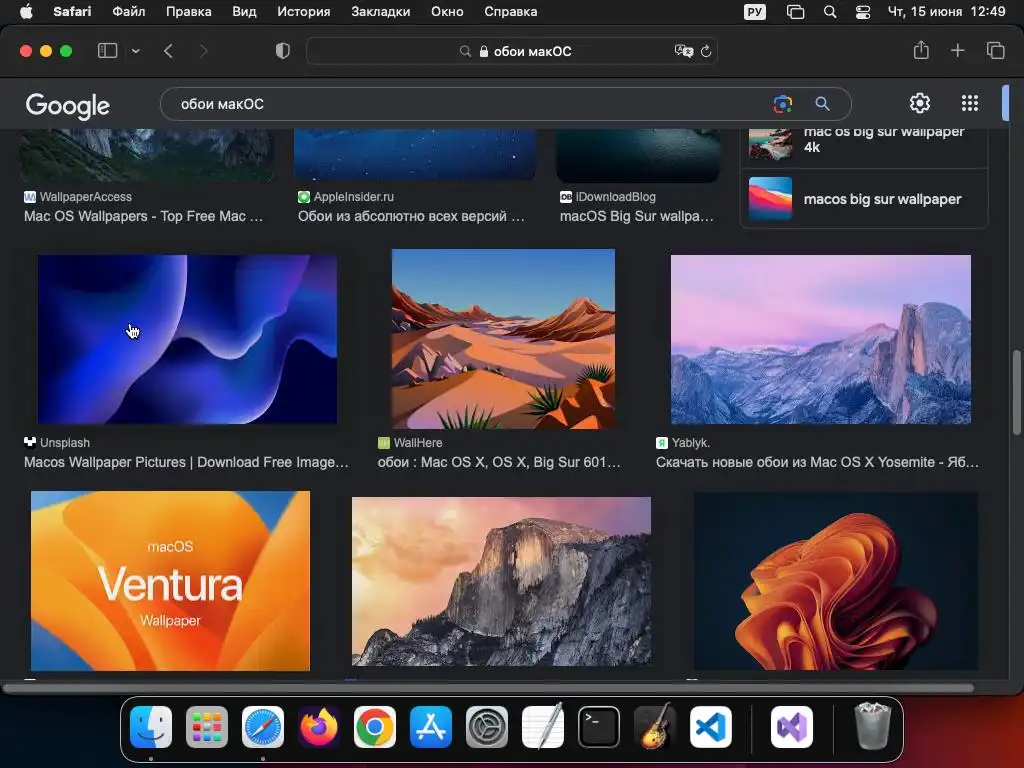
Task: Show the tab overview
Action: pyautogui.click(x=995, y=50)
